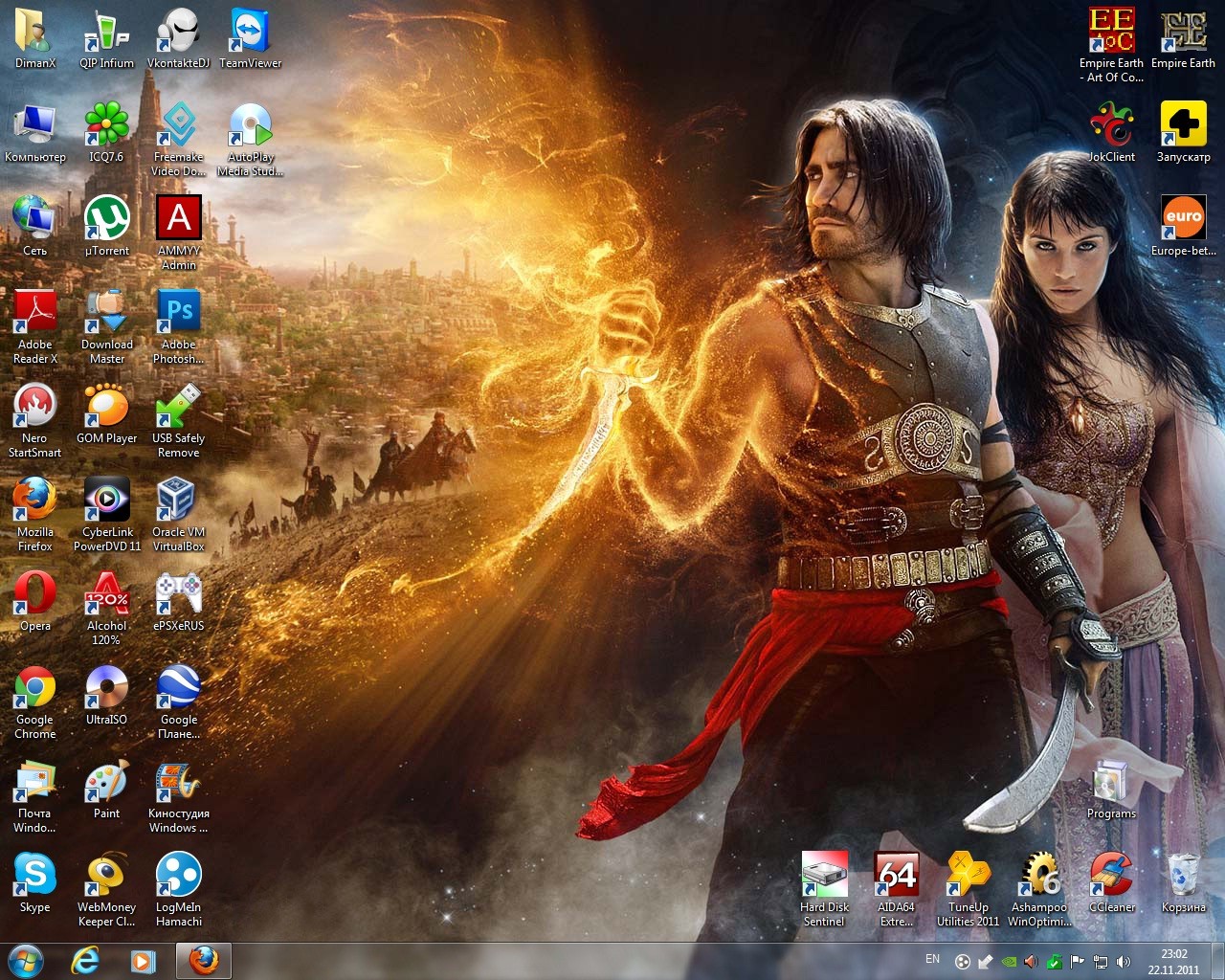
Task: Launch µTorrent from the desktop
Action: (106, 226)
